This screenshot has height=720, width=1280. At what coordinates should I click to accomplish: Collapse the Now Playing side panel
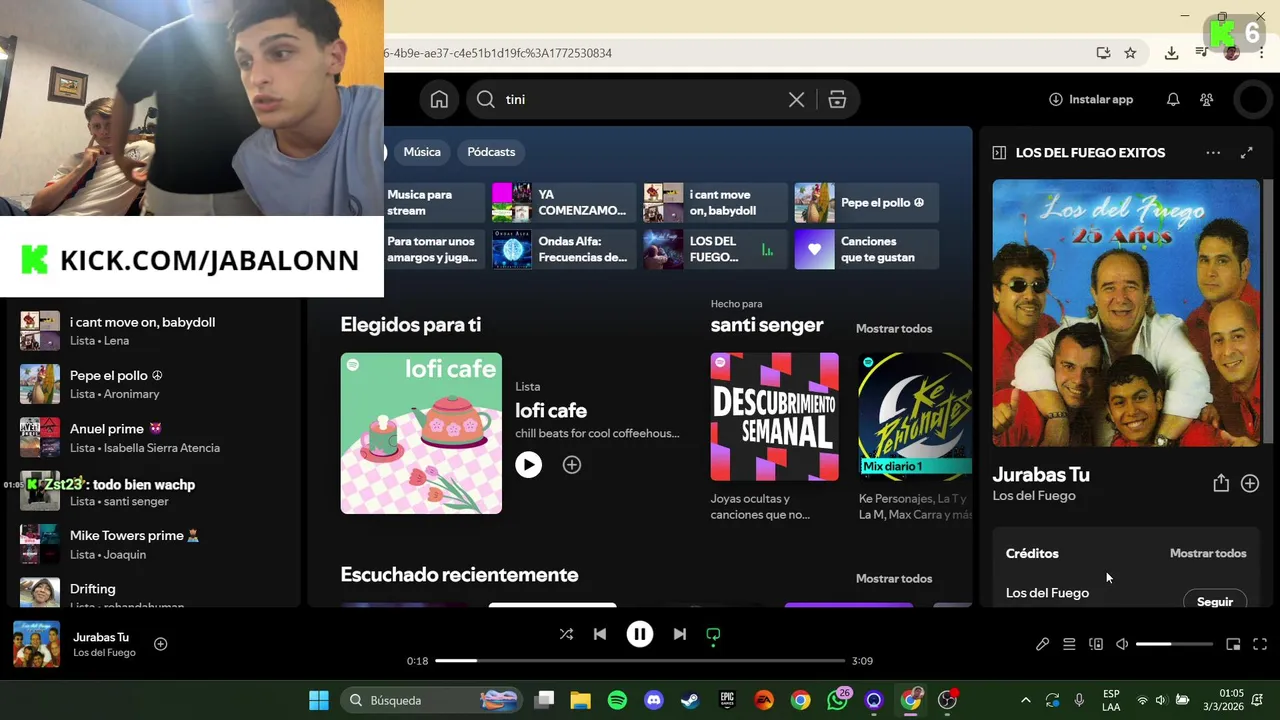999,153
